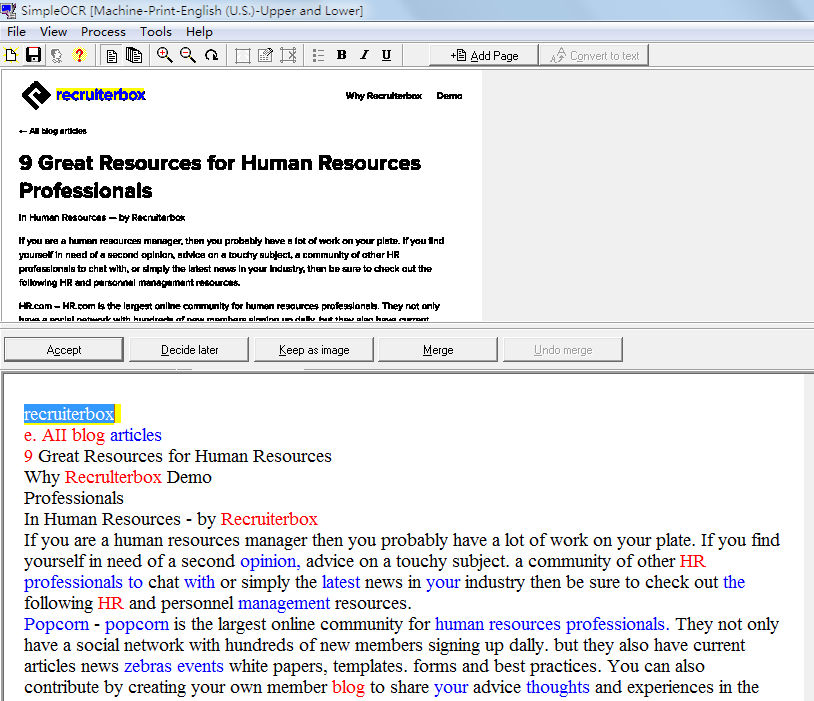Zoom out with the minus magnifier
This screenshot has height=701, width=814.
pos(188,55)
